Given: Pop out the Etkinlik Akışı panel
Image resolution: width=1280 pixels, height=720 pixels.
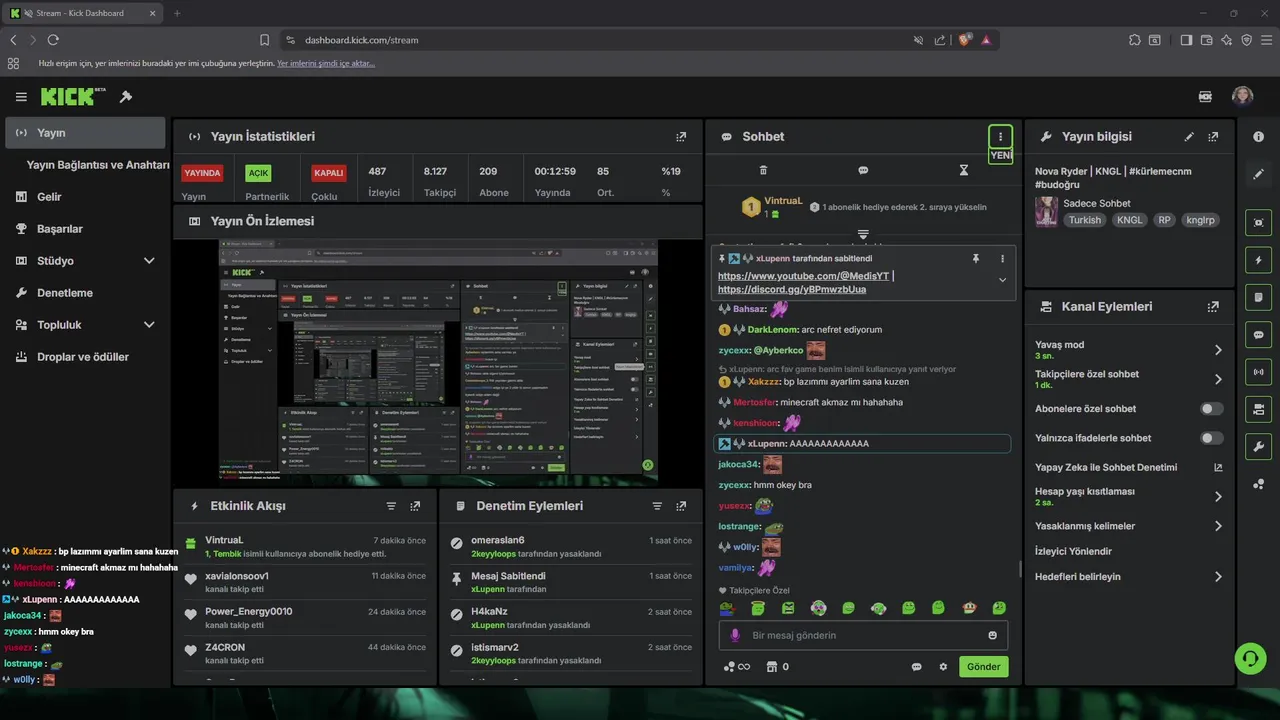Looking at the screenshot, I should pyautogui.click(x=415, y=506).
